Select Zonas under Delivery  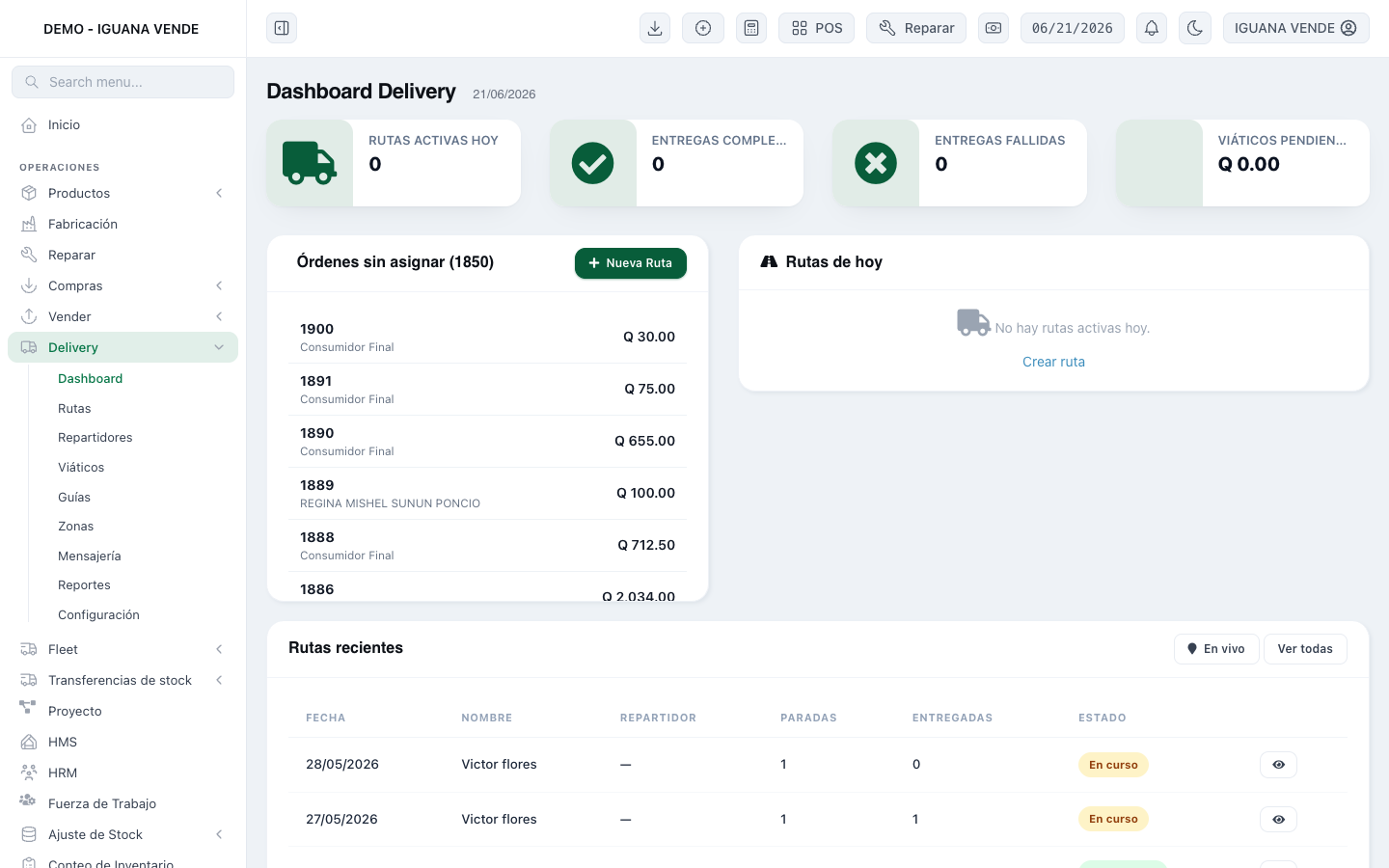point(75,526)
